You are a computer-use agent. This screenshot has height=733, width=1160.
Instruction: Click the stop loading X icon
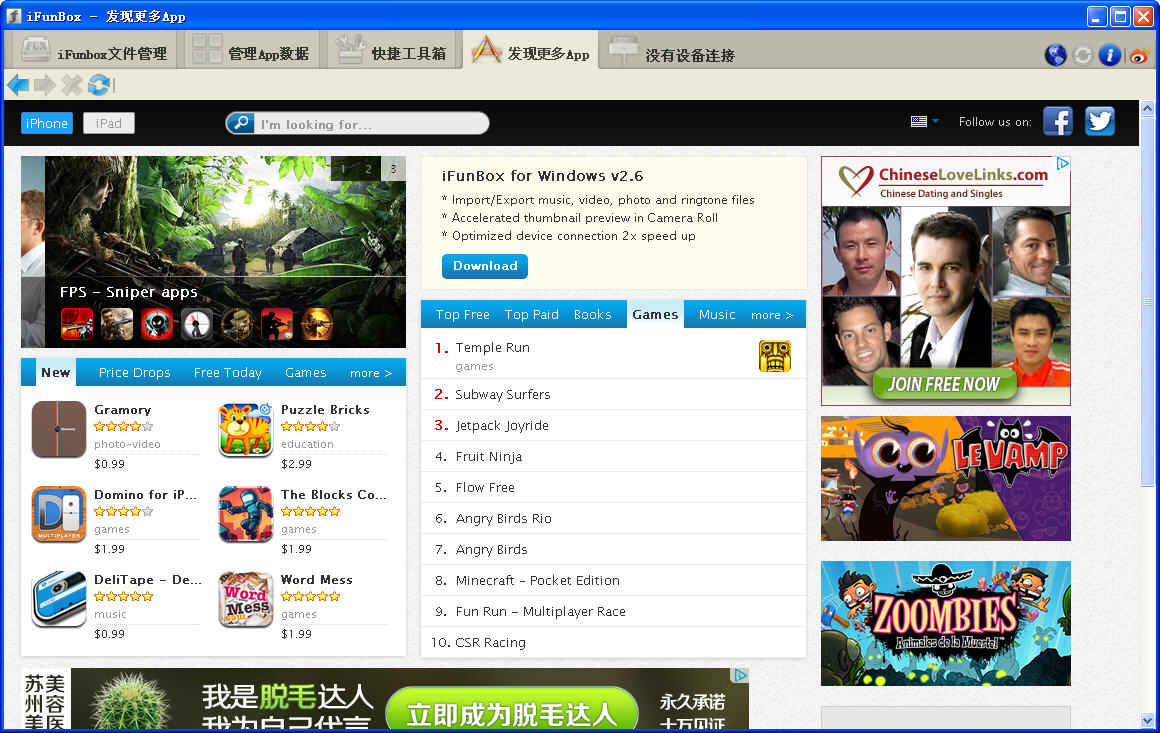tap(72, 85)
